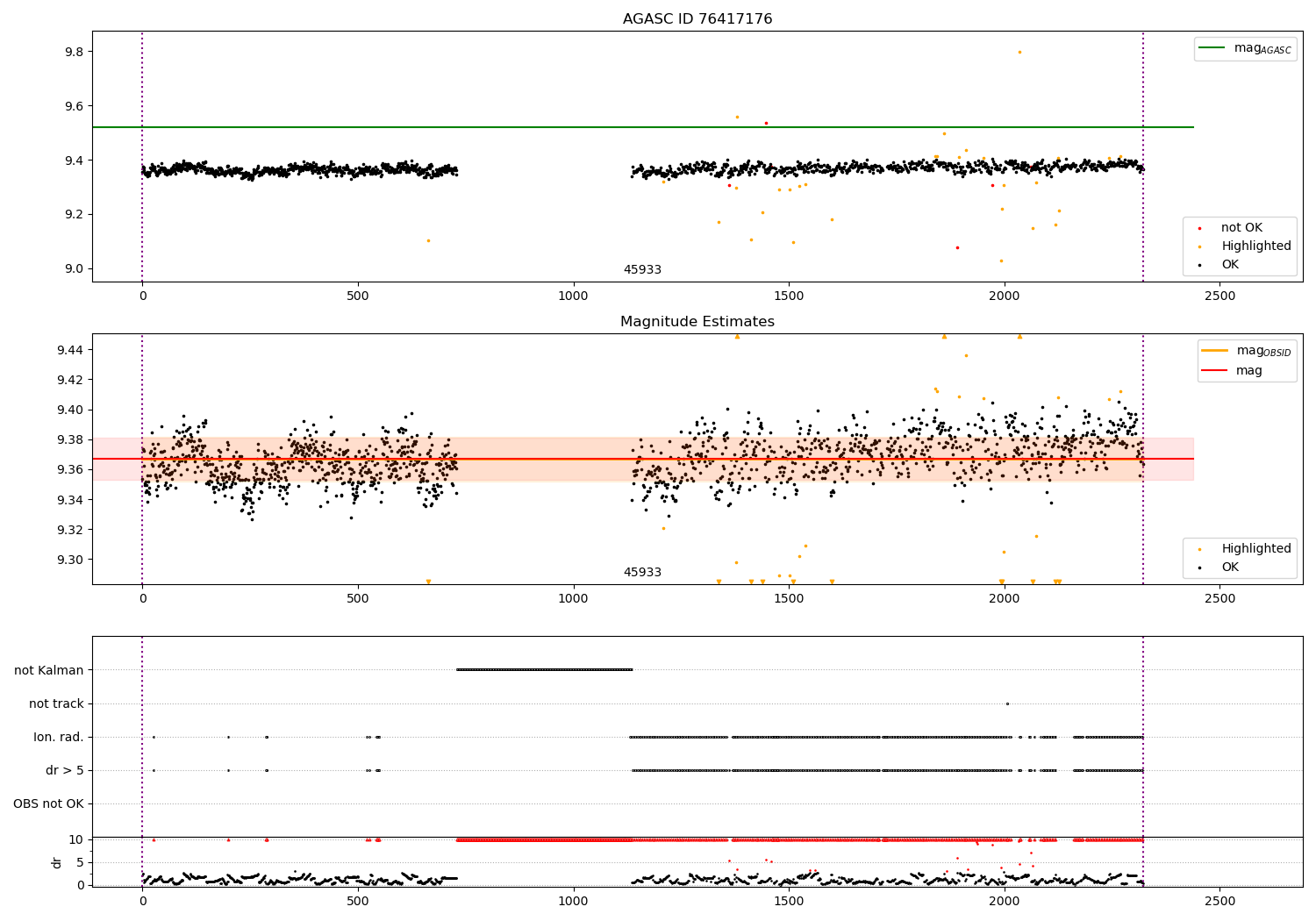Click the 9.0 tick on top plot y-axis
The image size is (1316, 921).
point(75,269)
